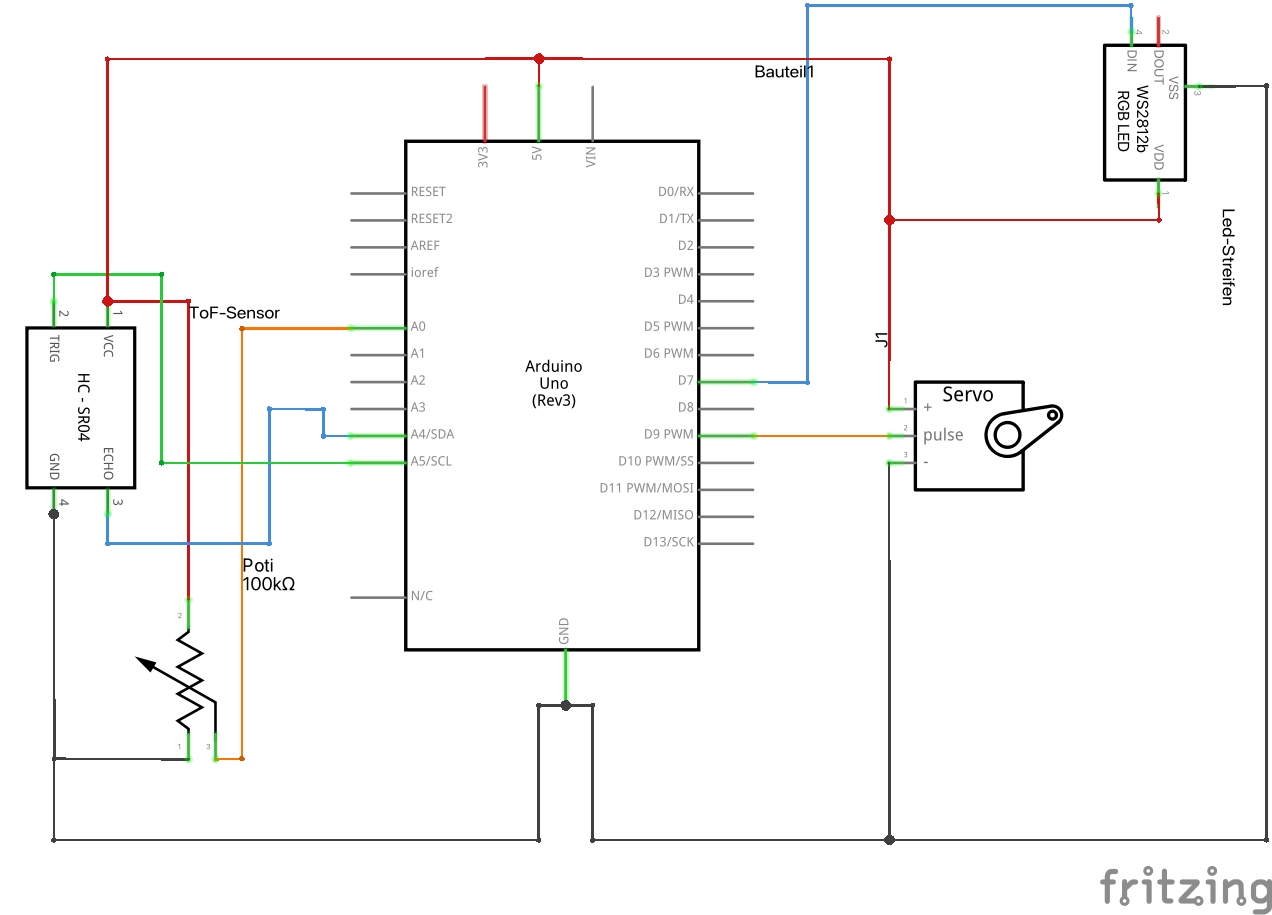Select the D5 PWM pin label
Screen dimensions: 1272x915
[x=669, y=326]
